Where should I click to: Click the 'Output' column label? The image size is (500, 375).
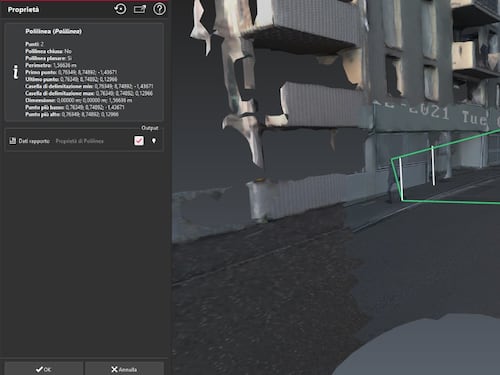[x=150, y=128]
